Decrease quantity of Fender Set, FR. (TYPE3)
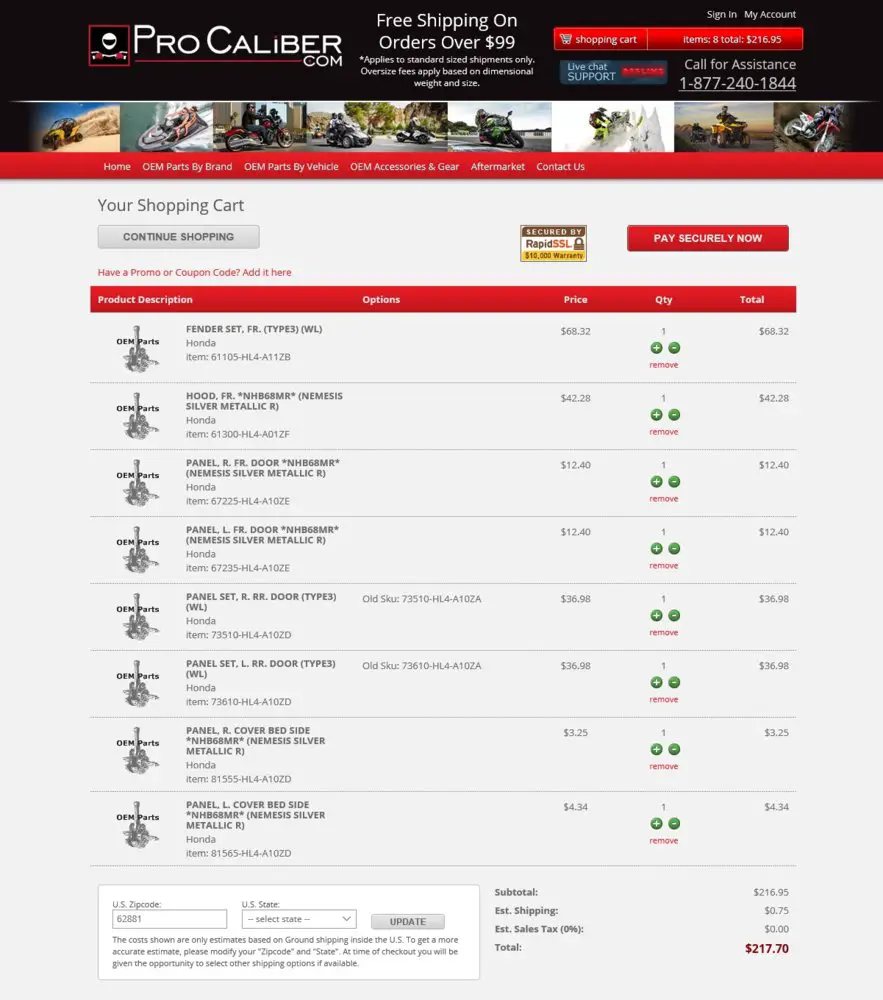Image resolution: width=883 pixels, height=1000 pixels. [674, 348]
